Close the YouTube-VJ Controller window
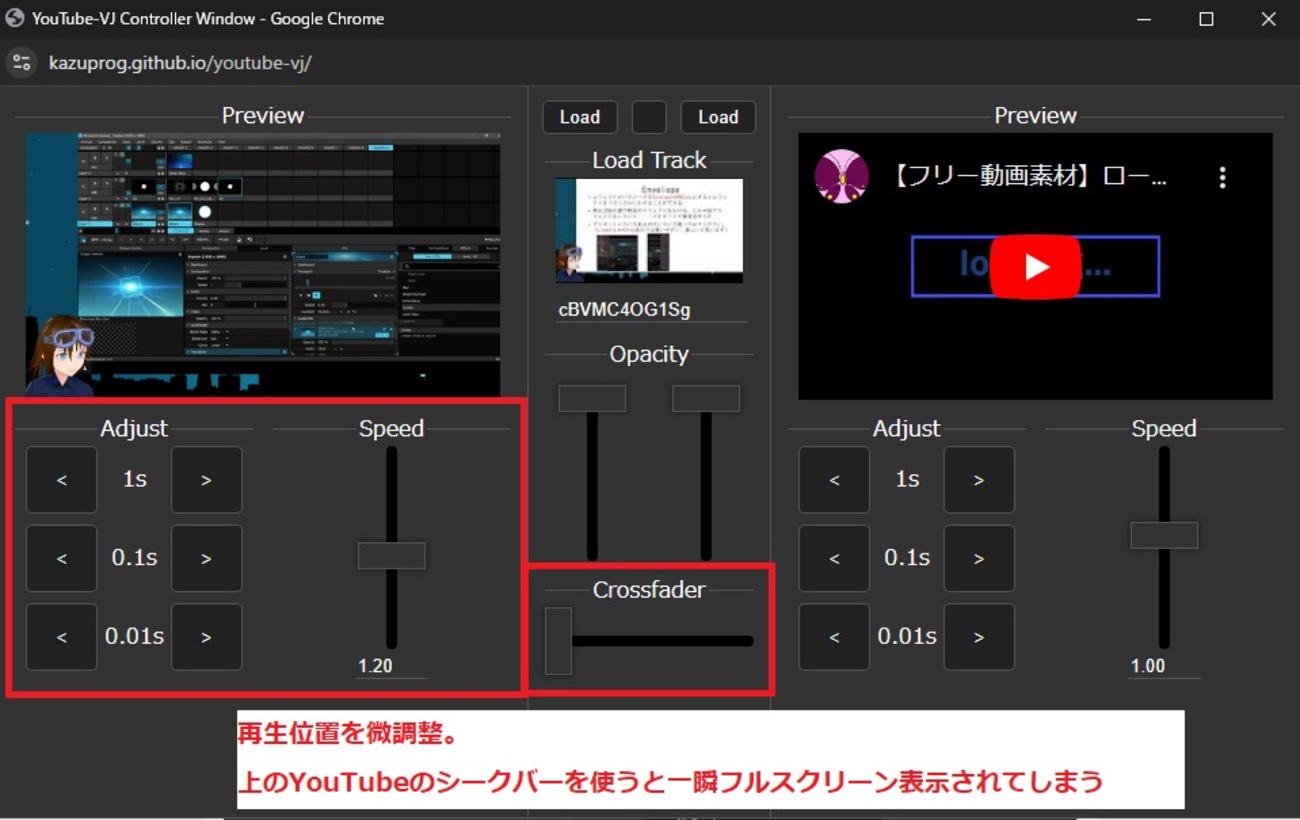 (x=1268, y=19)
